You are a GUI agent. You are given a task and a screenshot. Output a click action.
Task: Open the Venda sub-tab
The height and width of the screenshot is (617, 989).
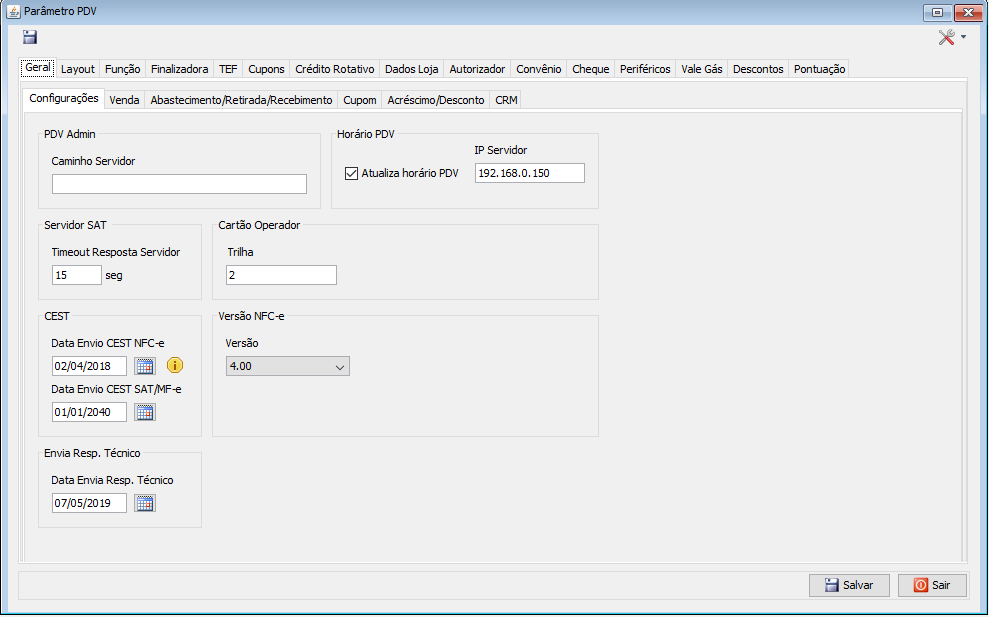pos(124,100)
